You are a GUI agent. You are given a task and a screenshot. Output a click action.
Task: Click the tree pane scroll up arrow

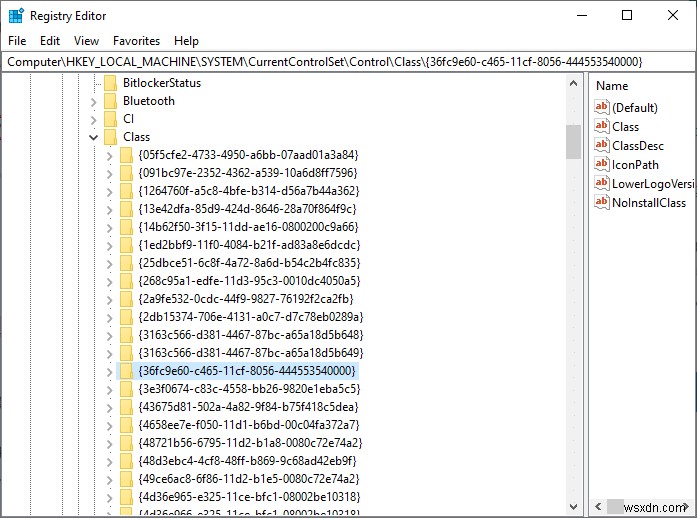click(x=573, y=84)
